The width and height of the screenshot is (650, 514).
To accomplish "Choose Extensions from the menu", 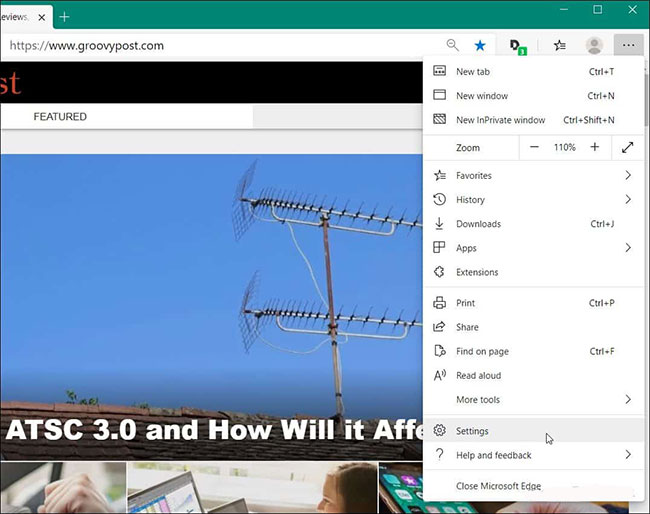I will (x=533, y=272).
